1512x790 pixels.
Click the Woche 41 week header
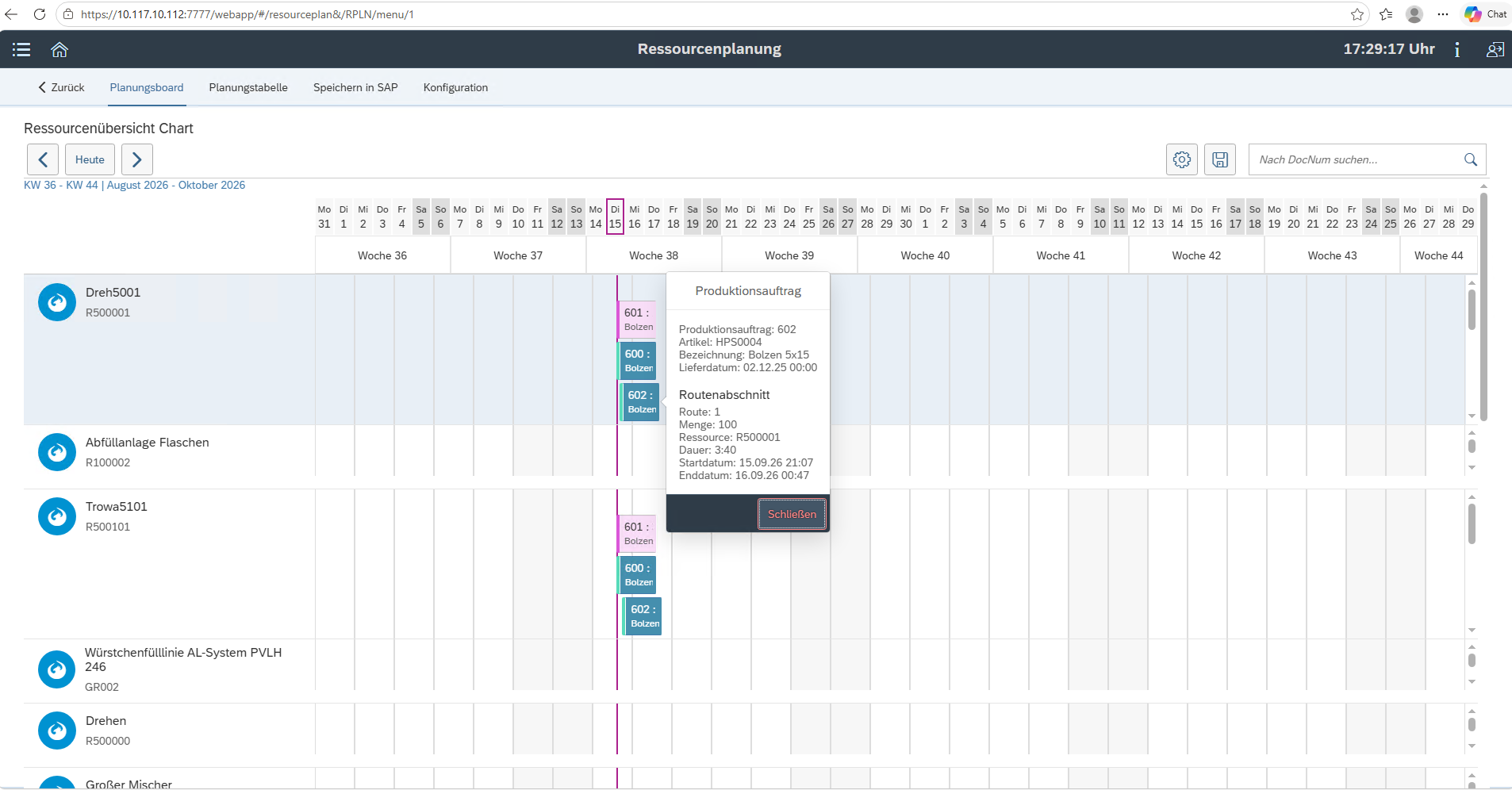[x=1061, y=255]
